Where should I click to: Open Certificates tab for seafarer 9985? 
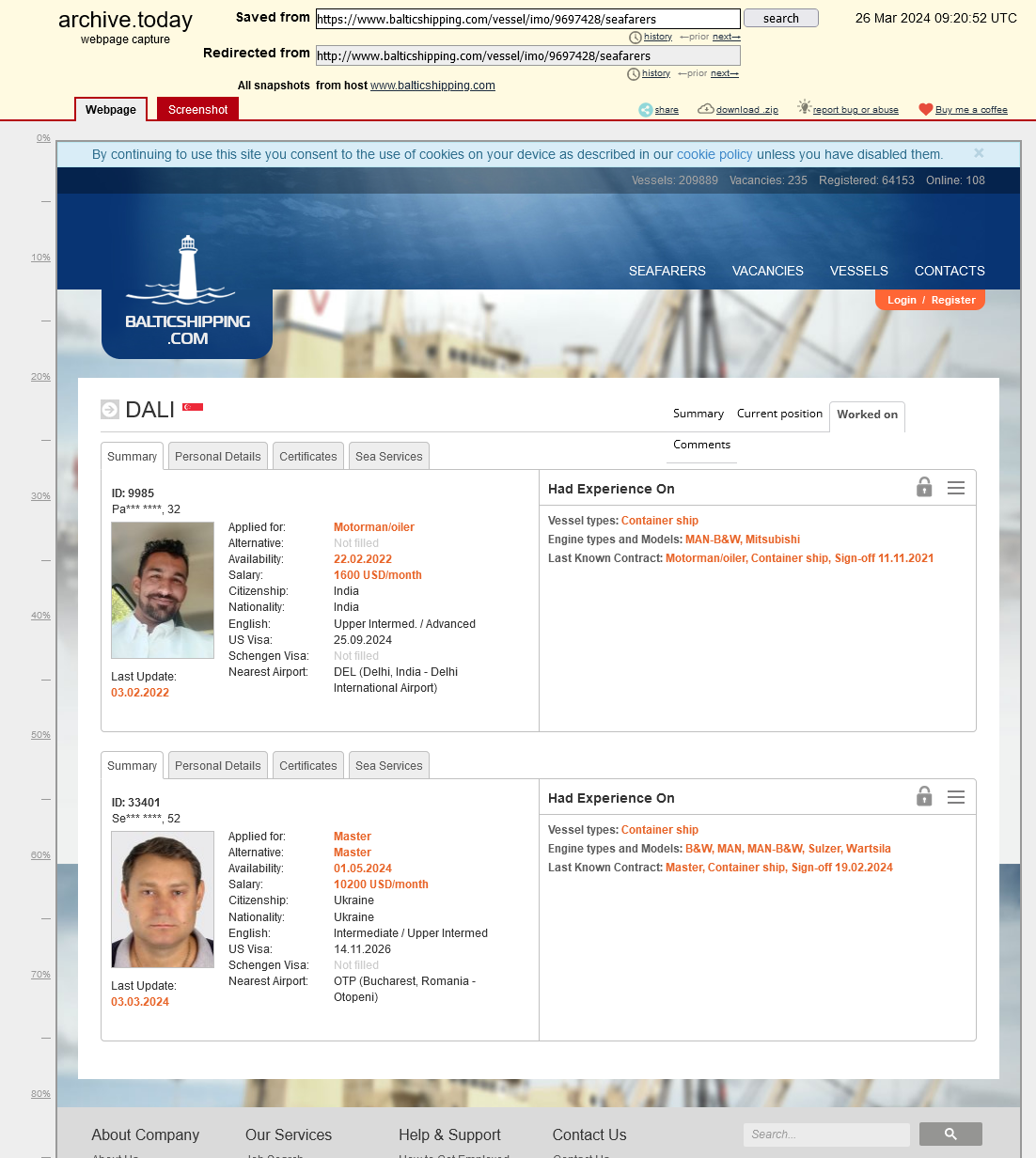pyautogui.click(x=308, y=456)
